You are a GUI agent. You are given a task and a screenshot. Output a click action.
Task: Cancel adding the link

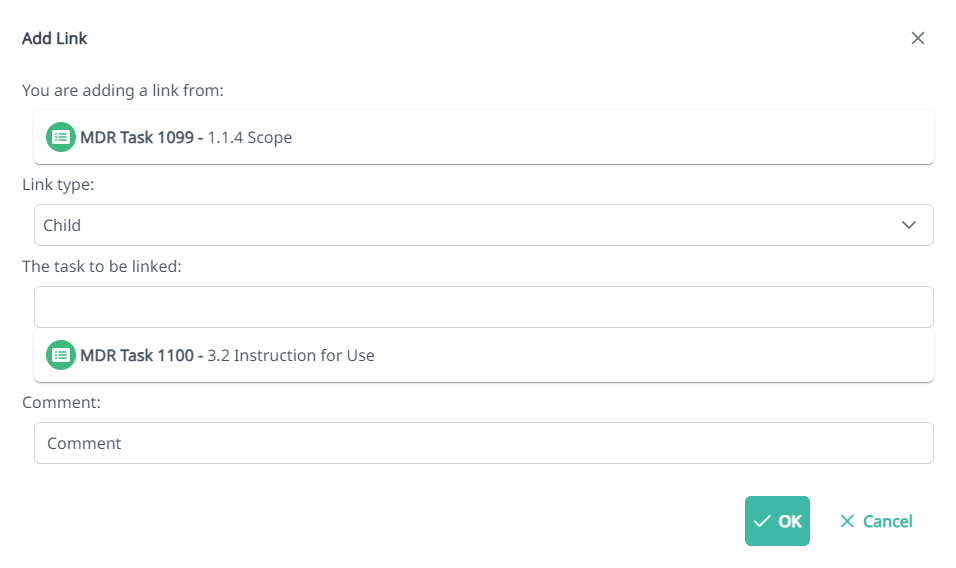(876, 521)
